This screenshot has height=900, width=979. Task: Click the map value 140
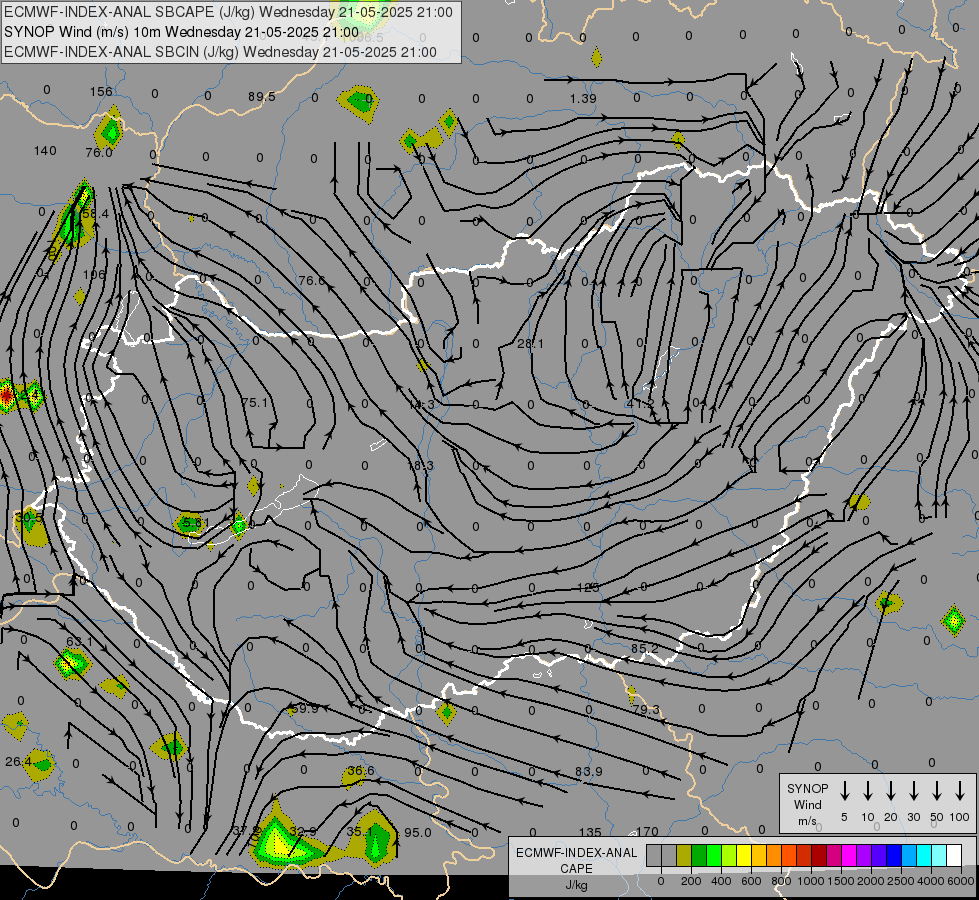click(x=45, y=151)
